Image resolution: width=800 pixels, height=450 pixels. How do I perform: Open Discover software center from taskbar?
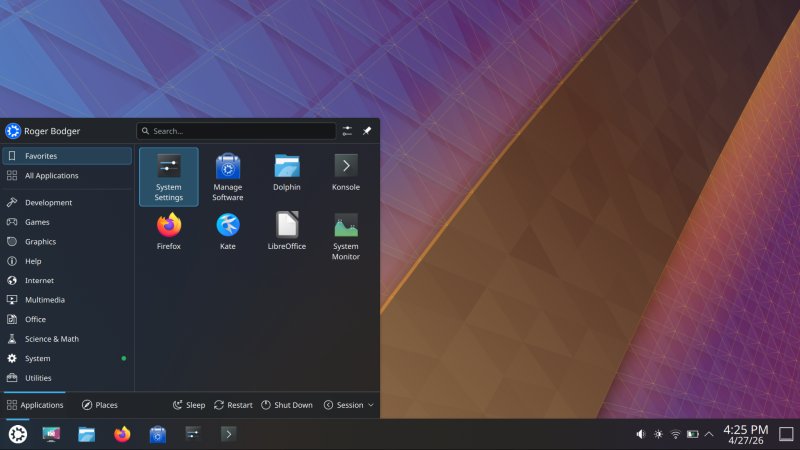point(158,434)
